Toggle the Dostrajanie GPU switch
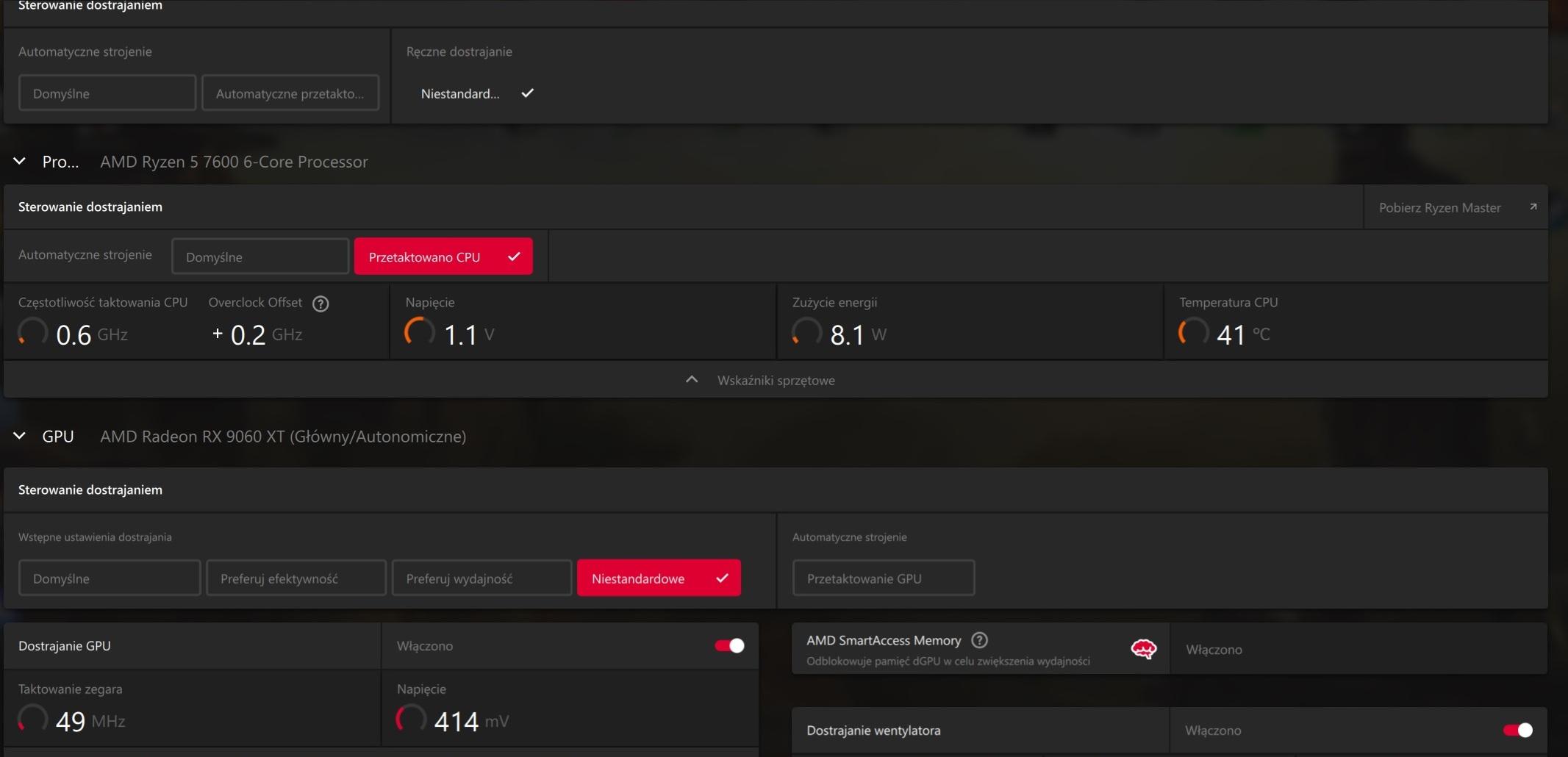This screenshot has height=757, width=1568. pos(729,645)
